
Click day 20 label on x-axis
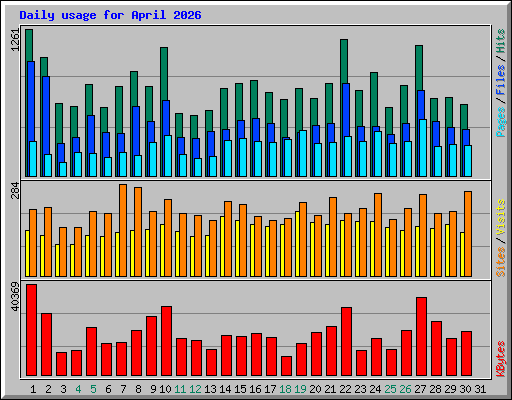coord(315,389)
